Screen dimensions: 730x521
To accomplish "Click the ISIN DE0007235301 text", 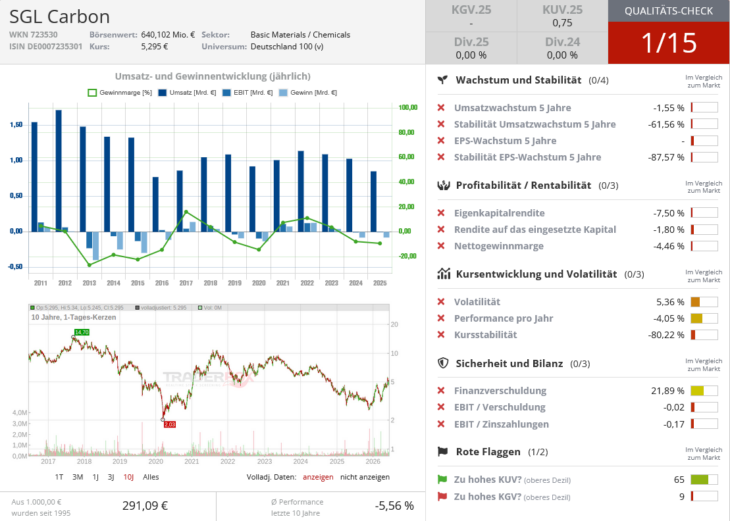I will 46,47.
